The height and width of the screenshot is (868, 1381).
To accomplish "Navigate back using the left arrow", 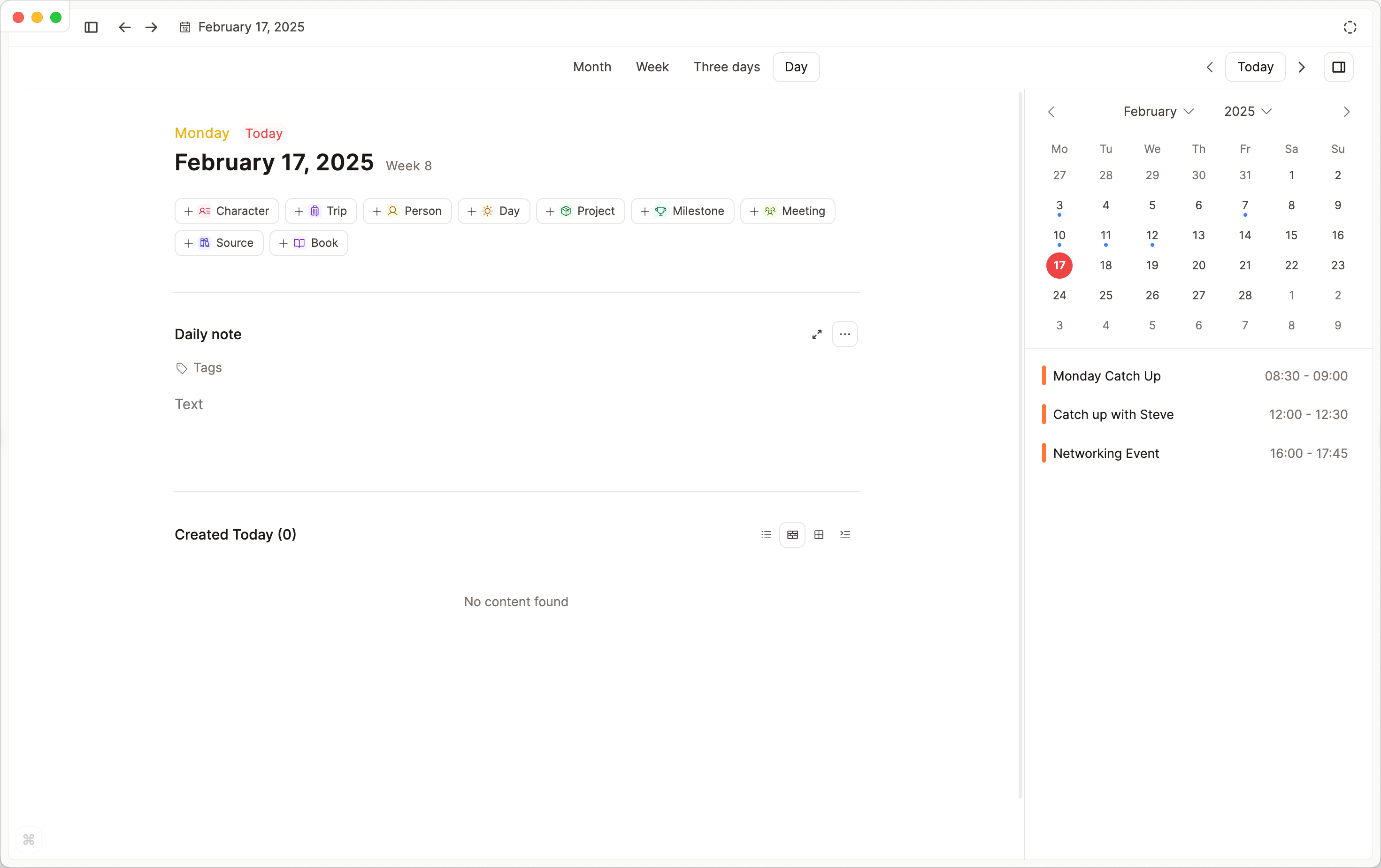I will (x=124, y=27).
